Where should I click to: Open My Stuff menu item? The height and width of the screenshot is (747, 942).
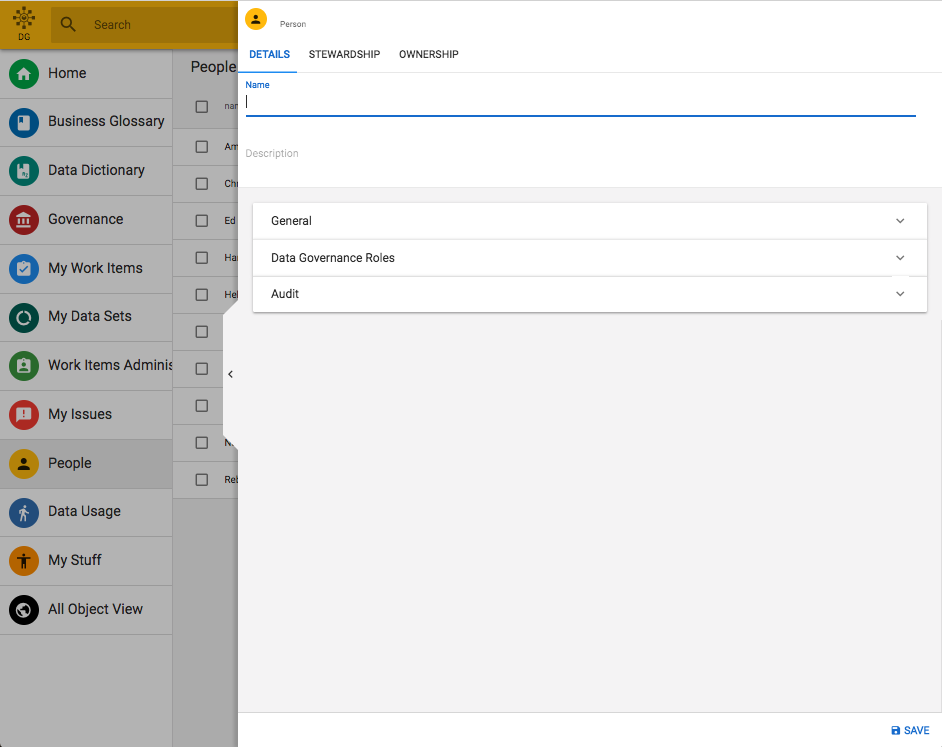point(86,561)
